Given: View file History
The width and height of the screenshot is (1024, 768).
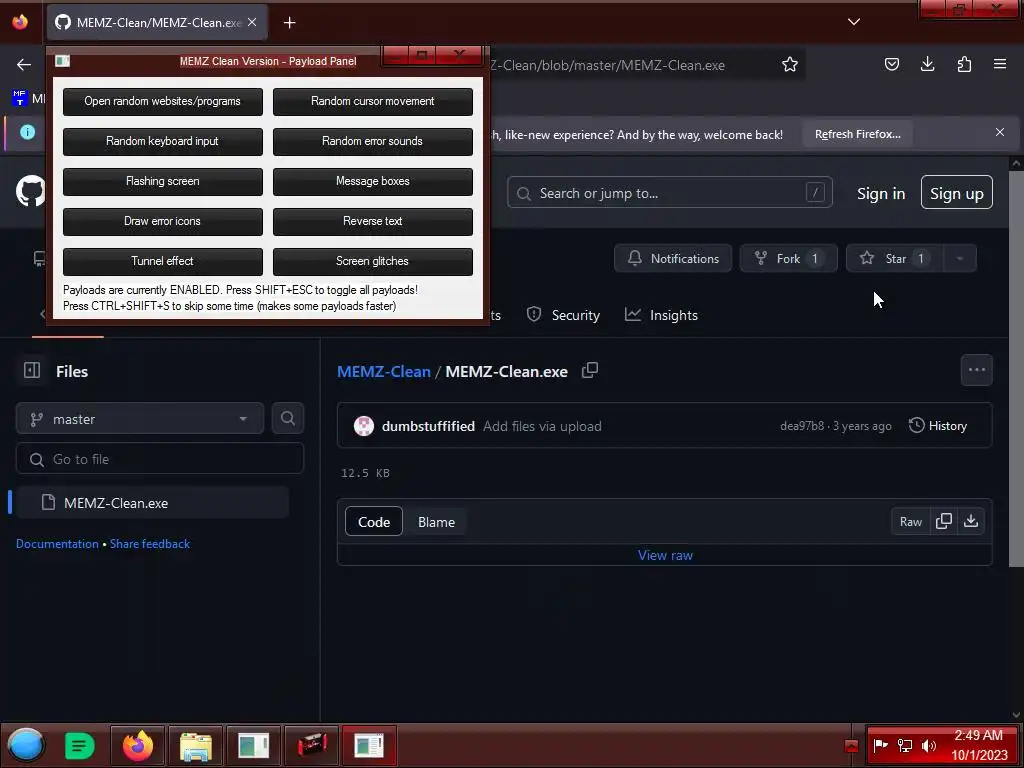Looking at the screenshot, I should coord(938,426).
